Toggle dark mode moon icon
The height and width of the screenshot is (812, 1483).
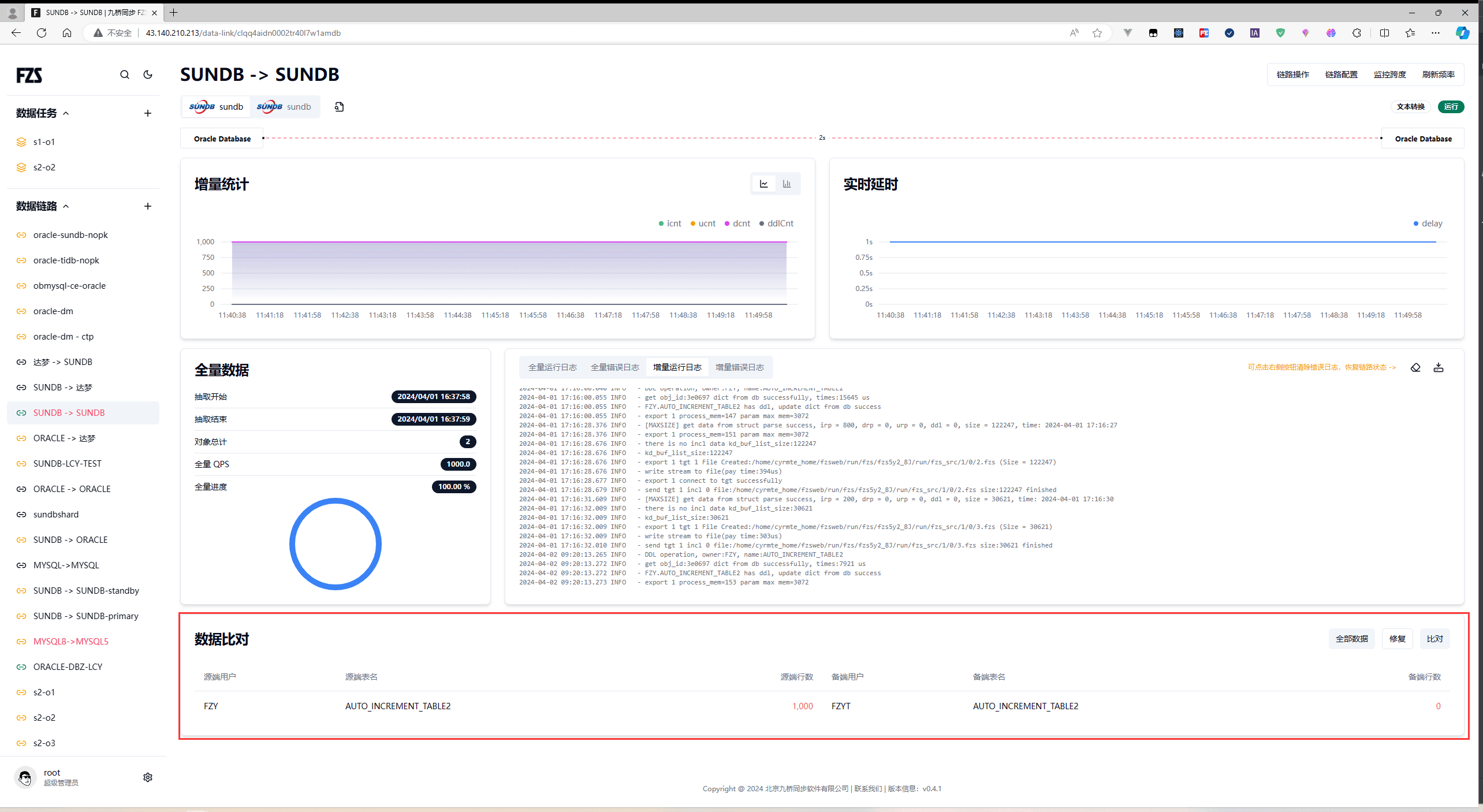(x=148, y=75)
